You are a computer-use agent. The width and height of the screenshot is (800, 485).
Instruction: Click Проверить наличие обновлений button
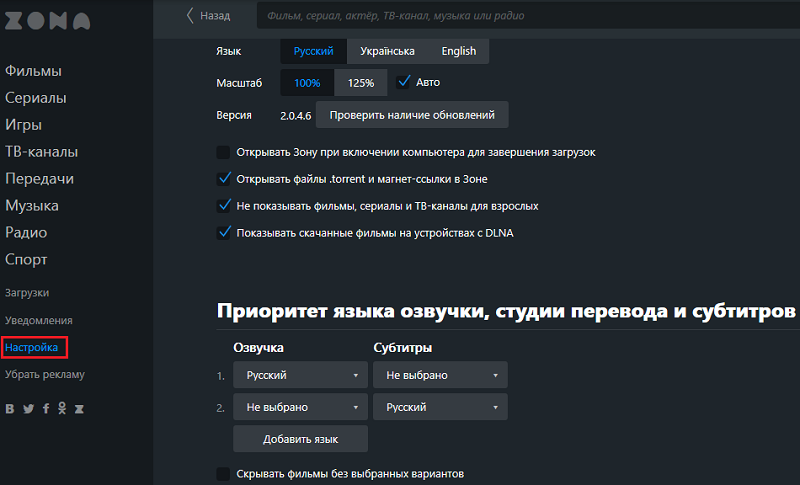tap(412, 115)
